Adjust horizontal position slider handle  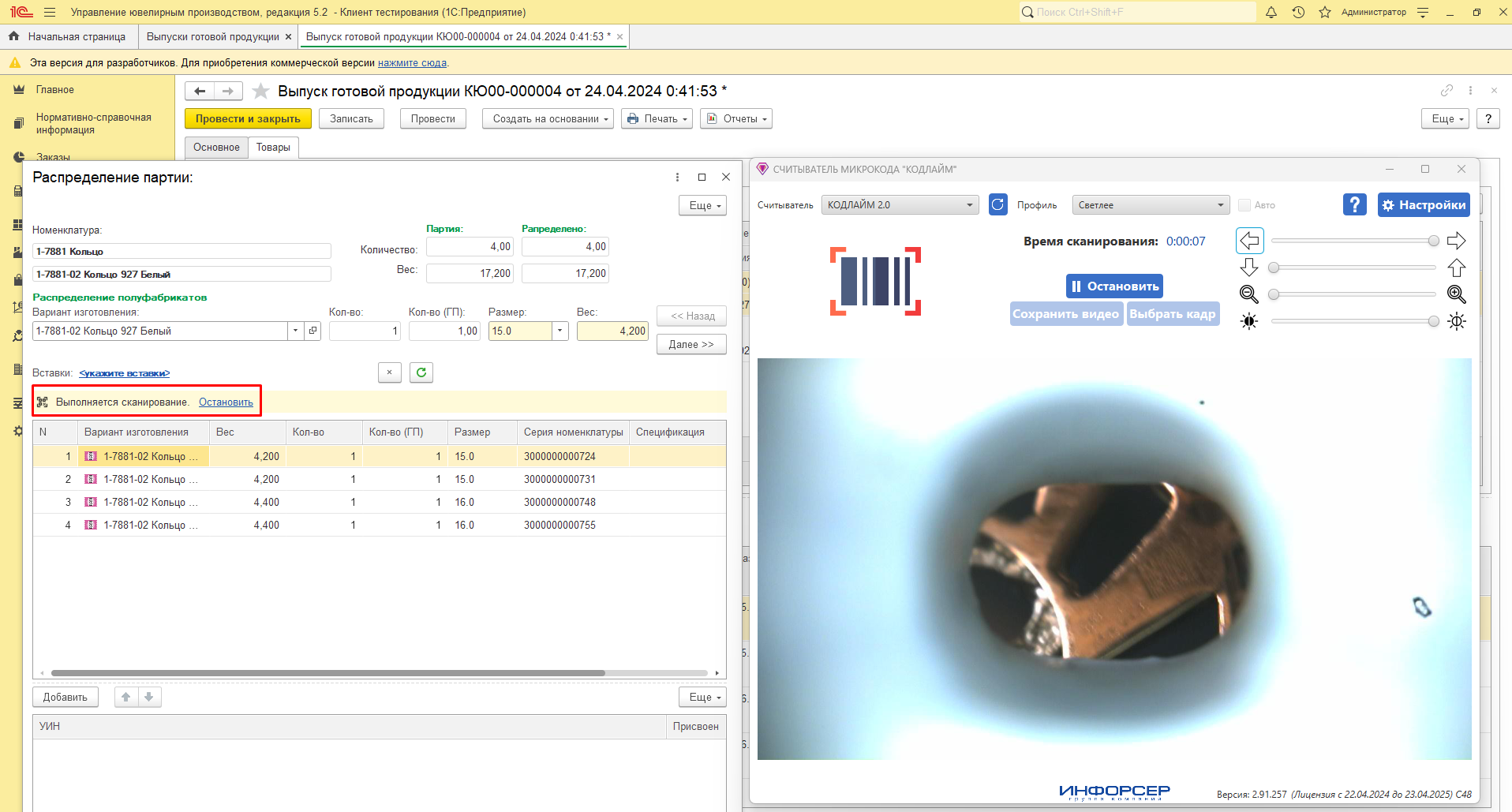click(x=1433, y=241)
